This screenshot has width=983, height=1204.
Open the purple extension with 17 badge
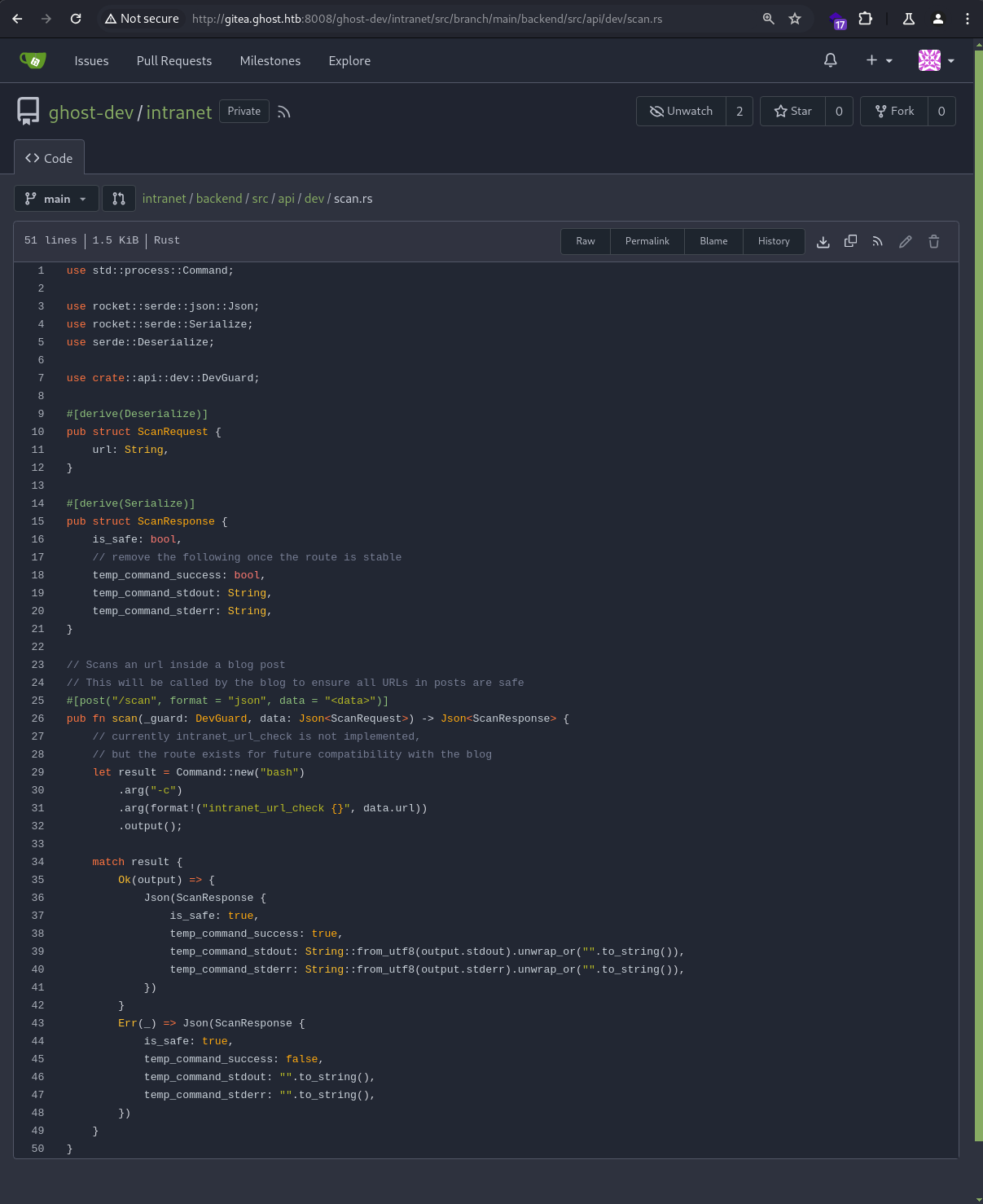[837, 20]
